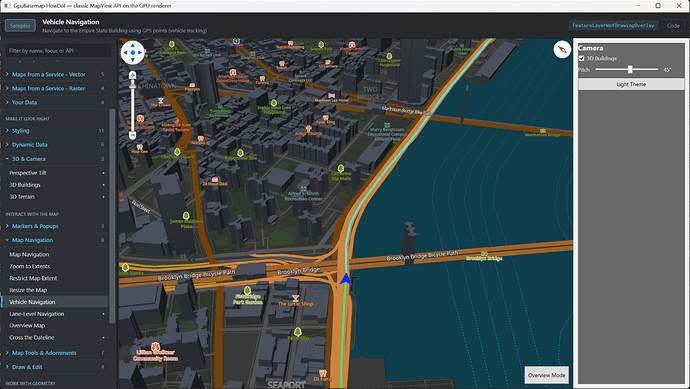The image size is (690, 389).
Task: Open the Lane-Level Navigation sample
Action: click(x=55, y=314)
